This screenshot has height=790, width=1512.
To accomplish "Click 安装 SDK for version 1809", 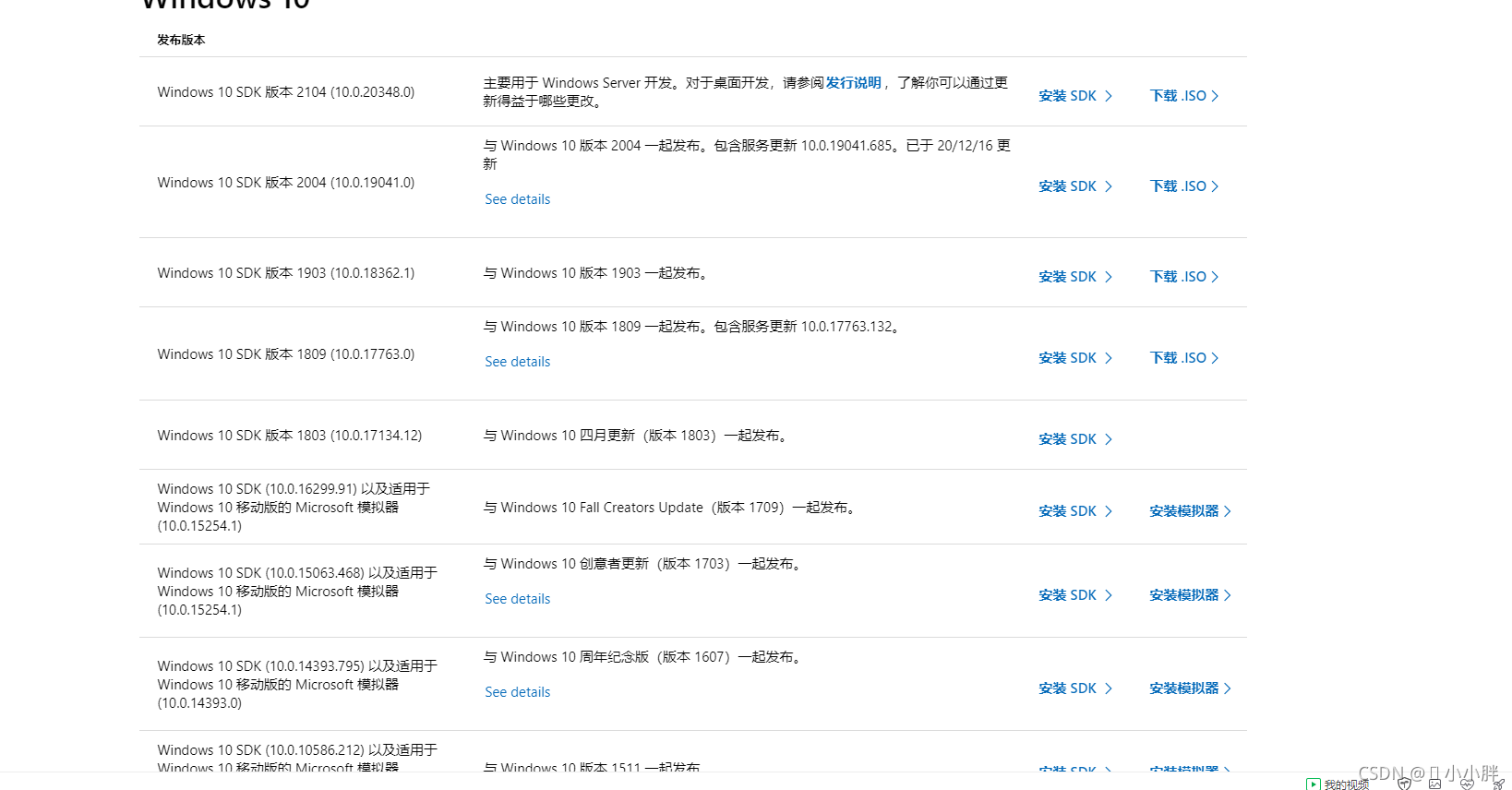I will click(1075, 358).
